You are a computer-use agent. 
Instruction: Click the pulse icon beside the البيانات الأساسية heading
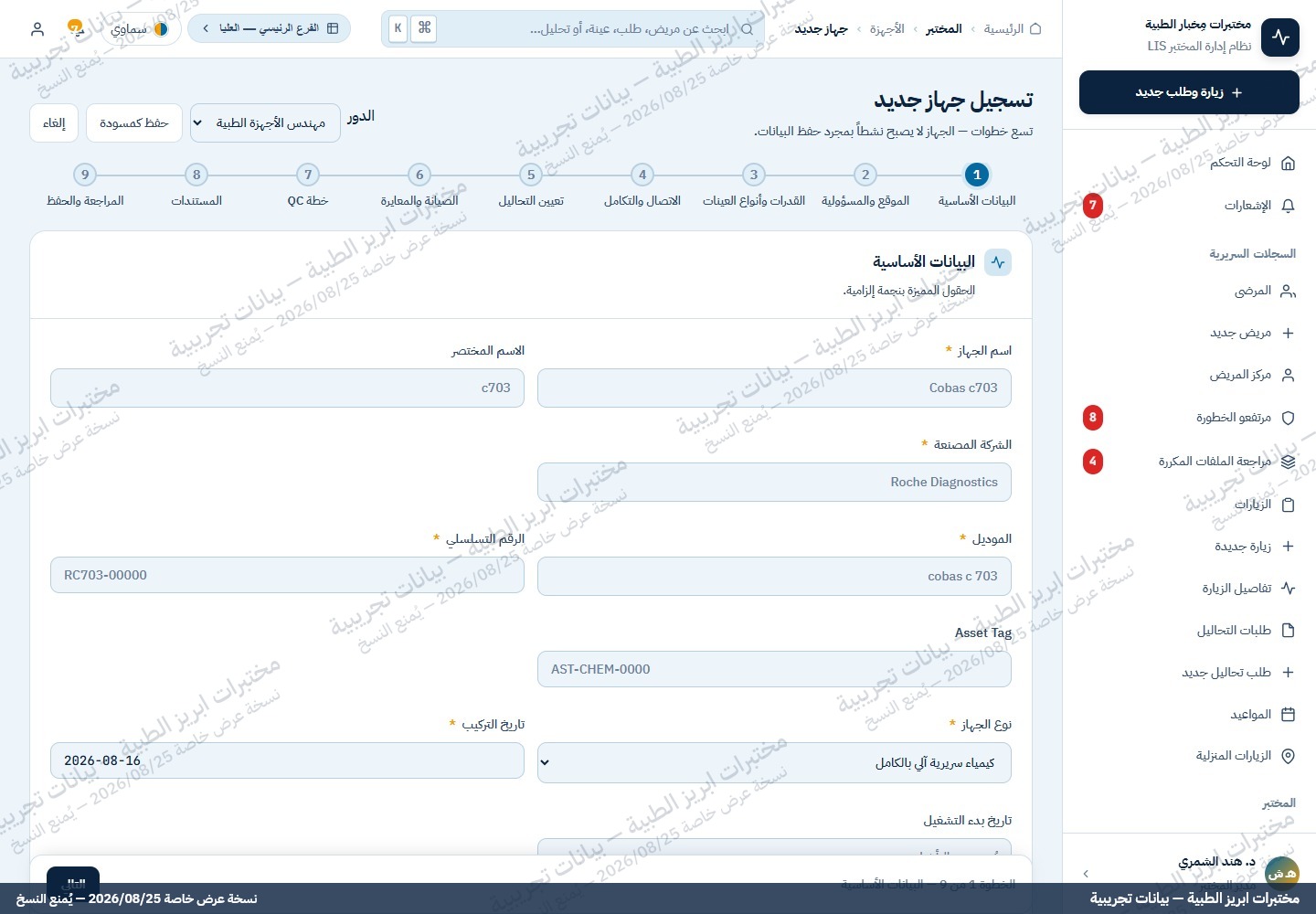(998, 262)
